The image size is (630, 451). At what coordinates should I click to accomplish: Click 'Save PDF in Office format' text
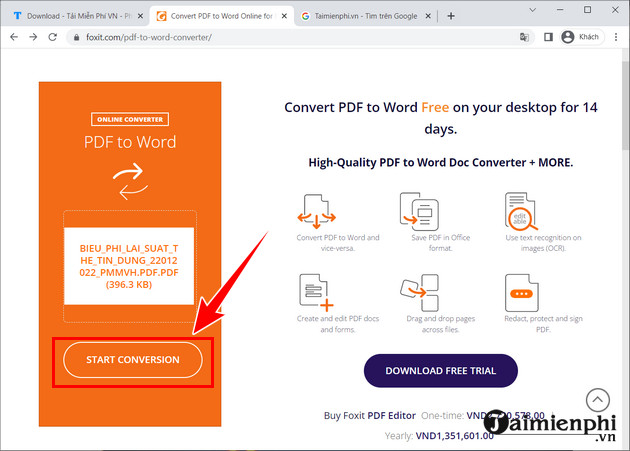point(441,243)
